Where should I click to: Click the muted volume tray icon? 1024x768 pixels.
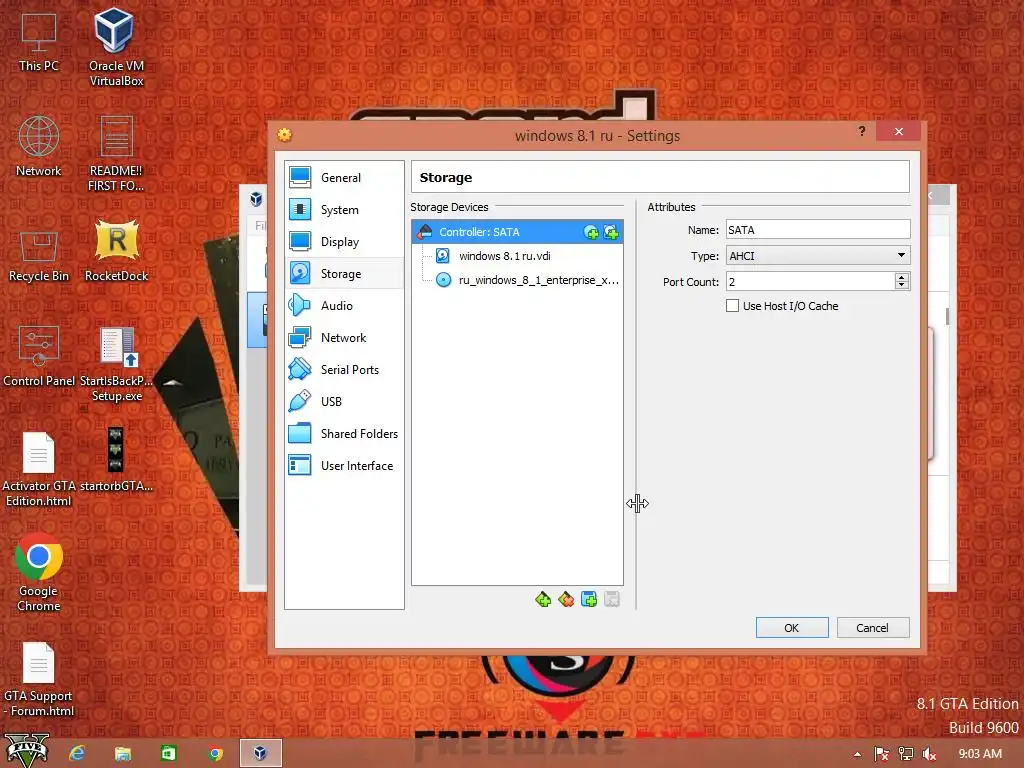pos(930,754)
